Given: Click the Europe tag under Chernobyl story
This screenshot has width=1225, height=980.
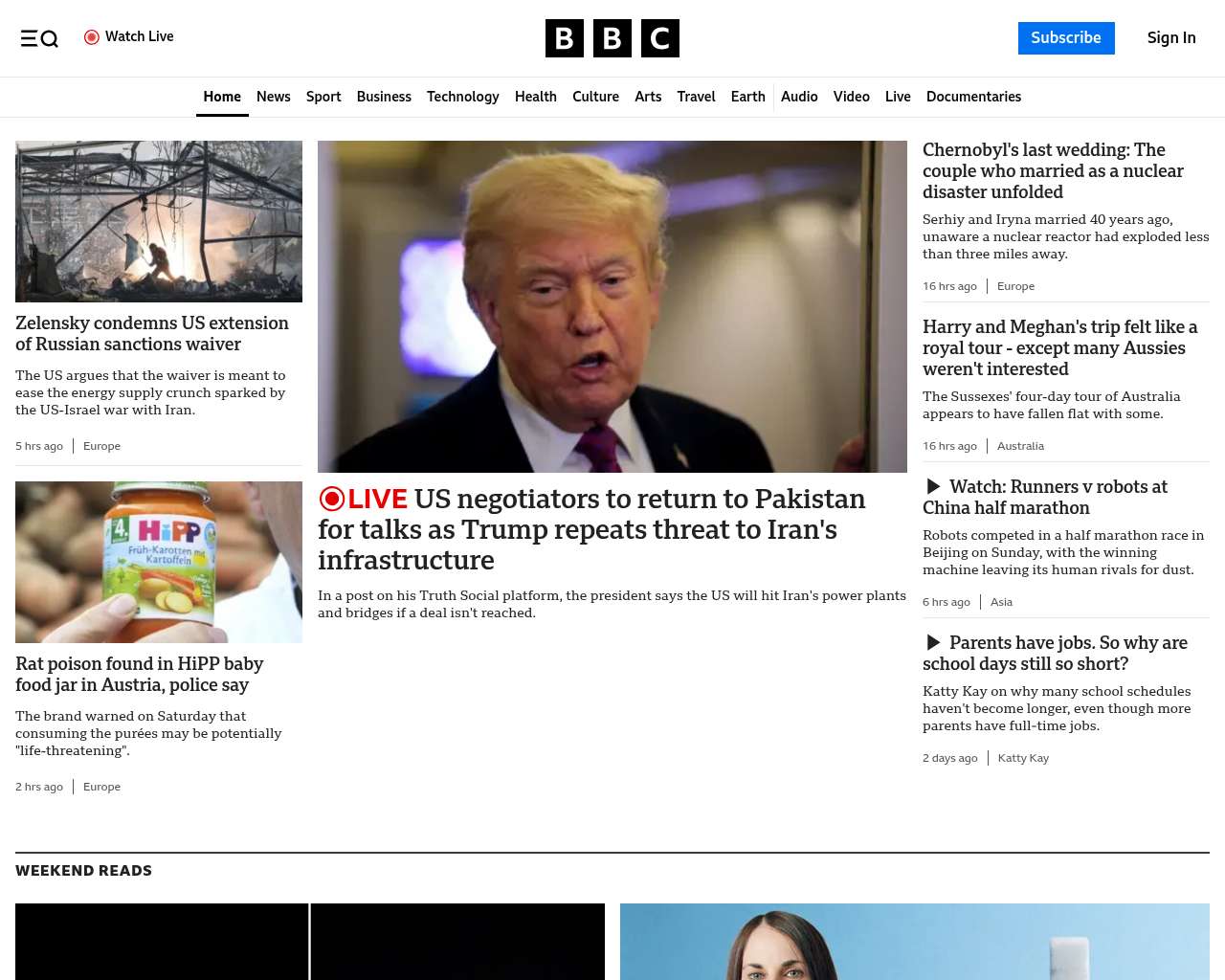Looking at the screenshot, I should (x=1015, y=286).
